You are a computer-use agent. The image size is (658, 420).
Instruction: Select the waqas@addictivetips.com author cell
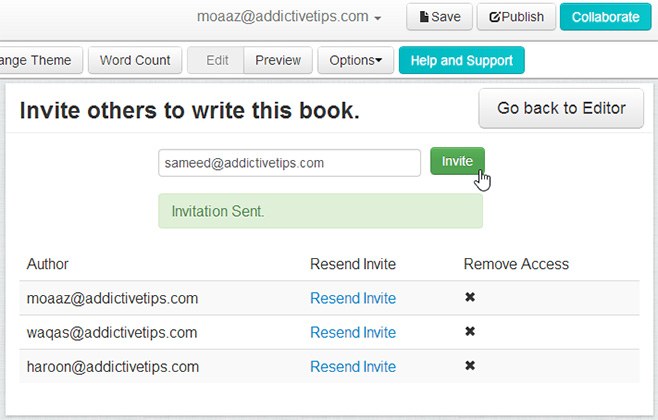coord(112,333)
